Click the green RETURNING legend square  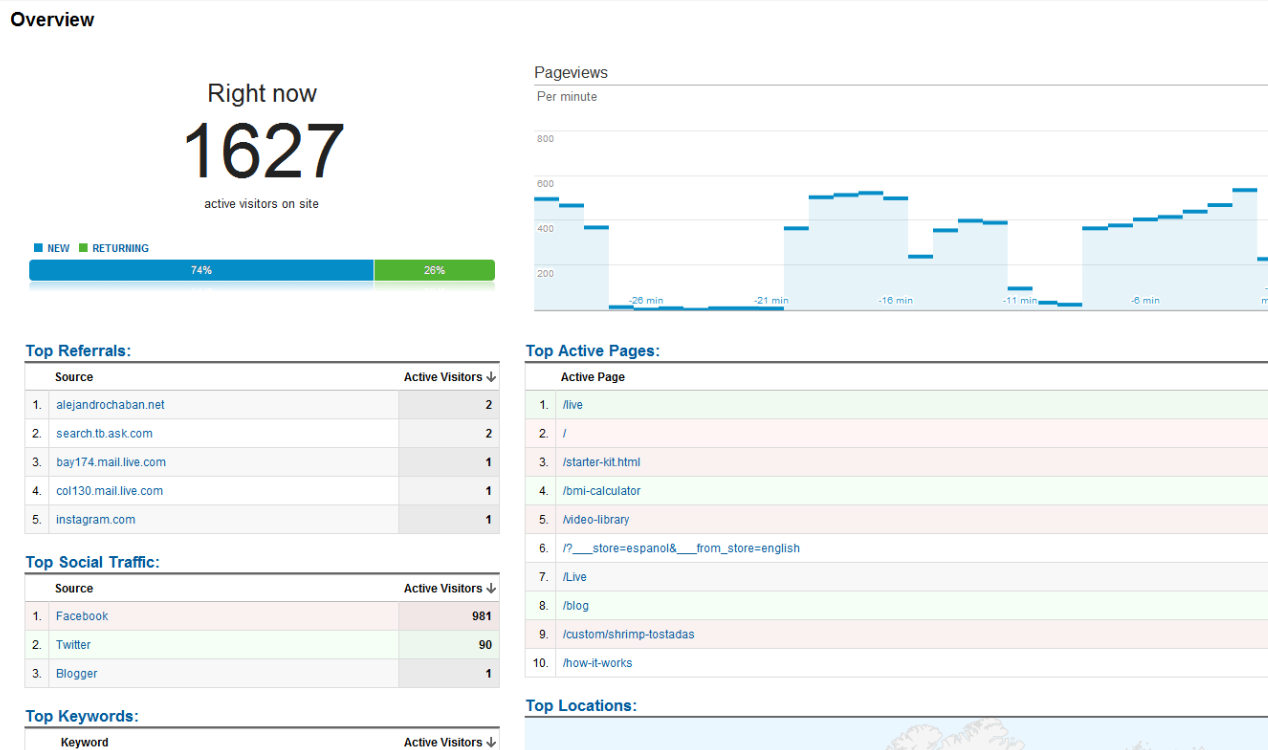(x=84, y=248)
